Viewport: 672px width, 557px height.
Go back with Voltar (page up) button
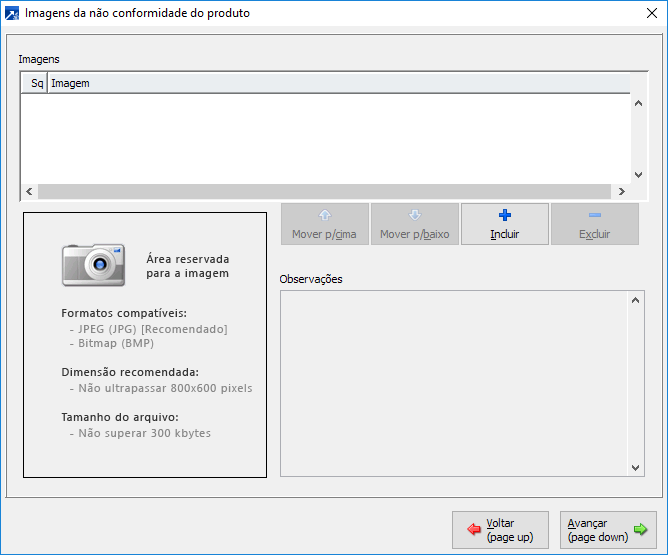[x=502, y=532]
